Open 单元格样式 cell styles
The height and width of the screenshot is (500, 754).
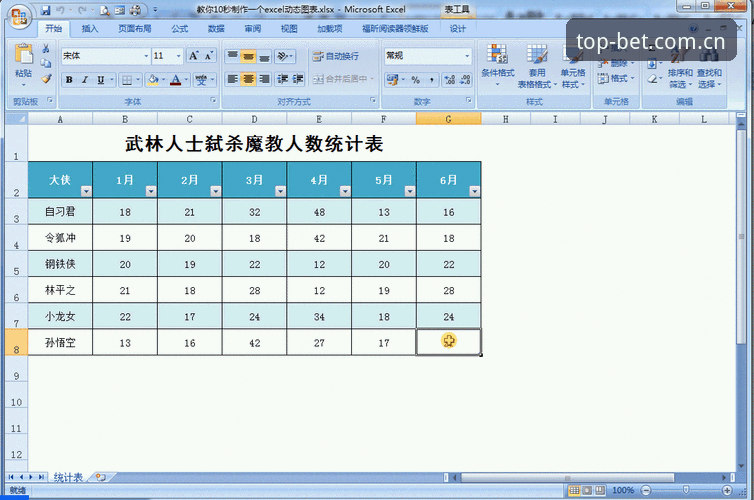[573, 66]
